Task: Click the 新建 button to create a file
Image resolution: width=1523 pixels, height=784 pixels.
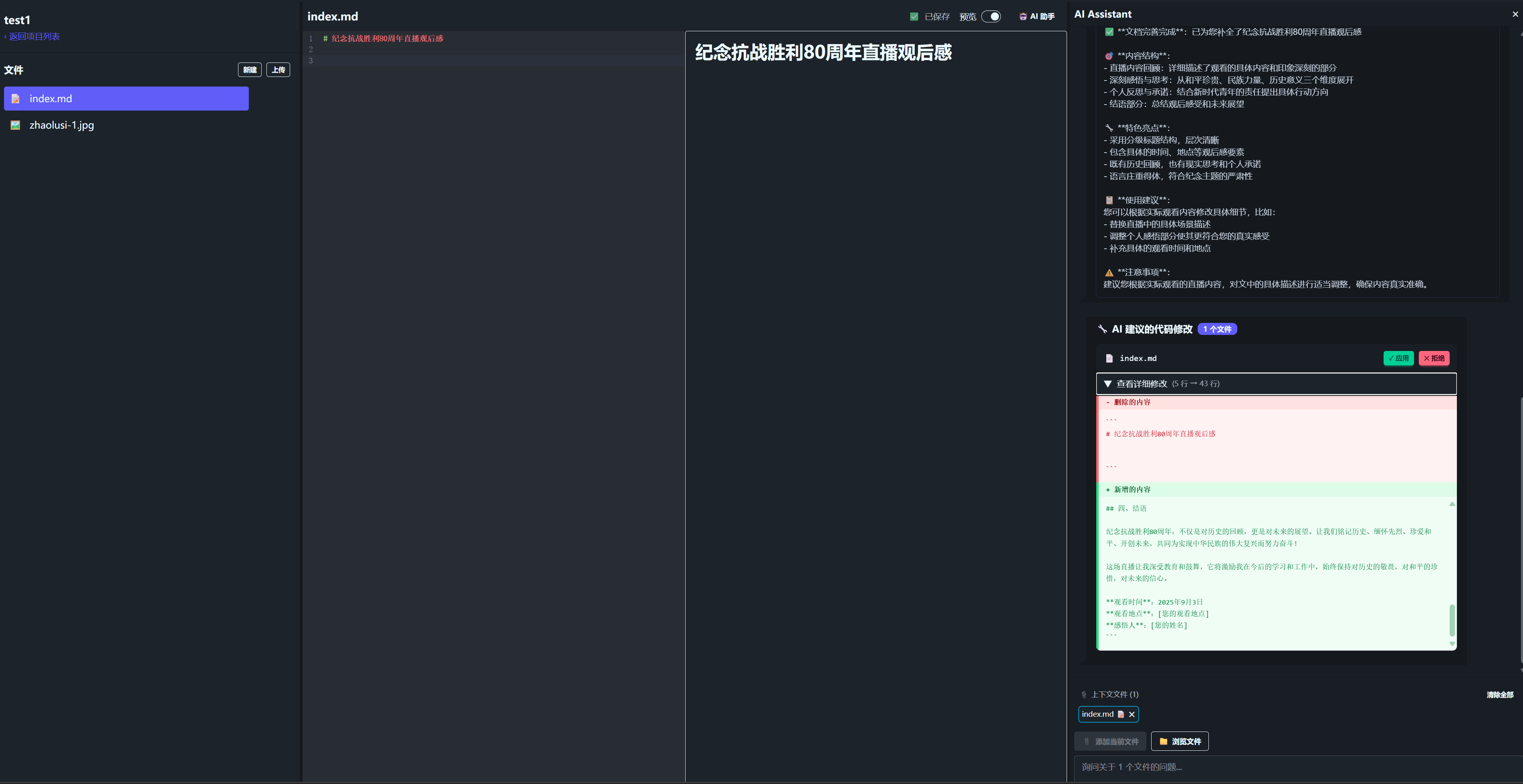Action: point(250,69)
